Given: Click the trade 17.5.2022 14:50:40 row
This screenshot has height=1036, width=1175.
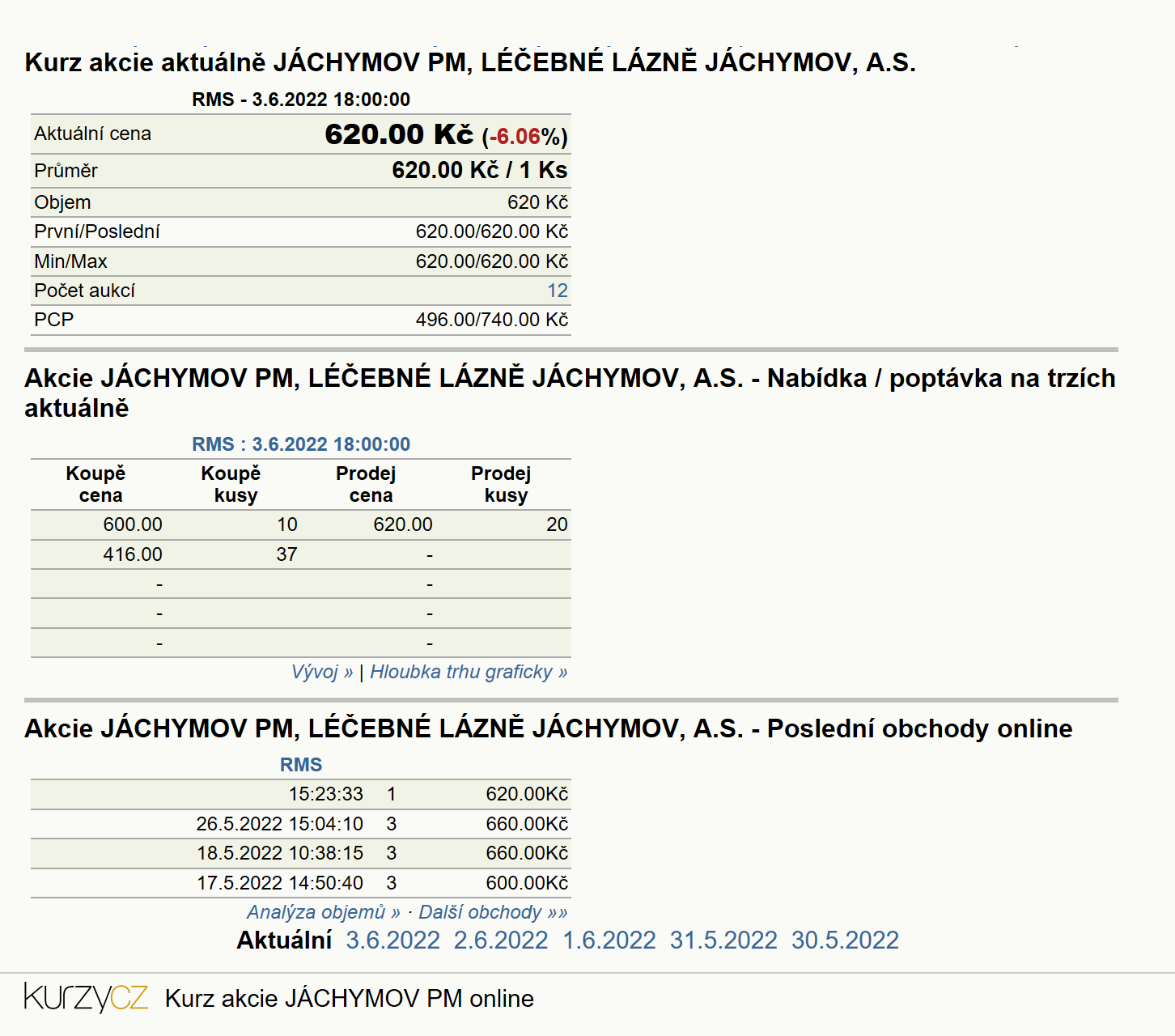Looking at the screenshot, I should click(x=301, y=883).
